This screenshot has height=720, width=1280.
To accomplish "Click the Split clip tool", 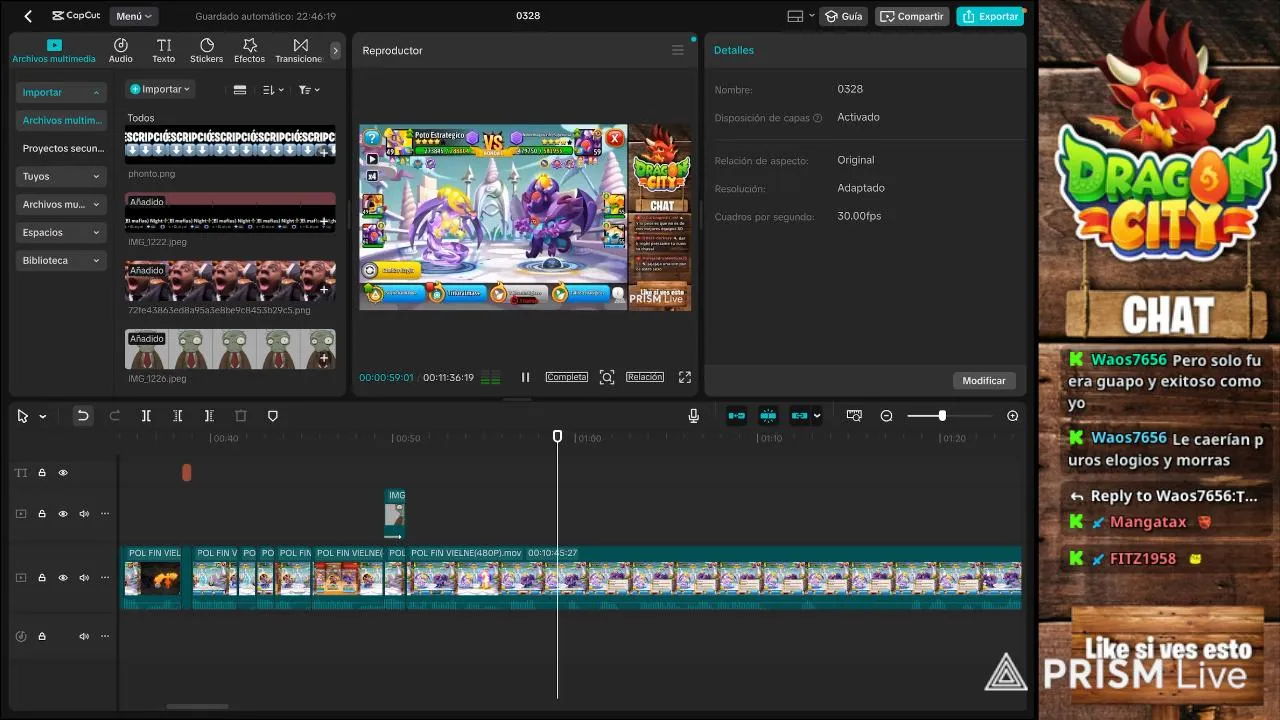I will tap(146, 416).
